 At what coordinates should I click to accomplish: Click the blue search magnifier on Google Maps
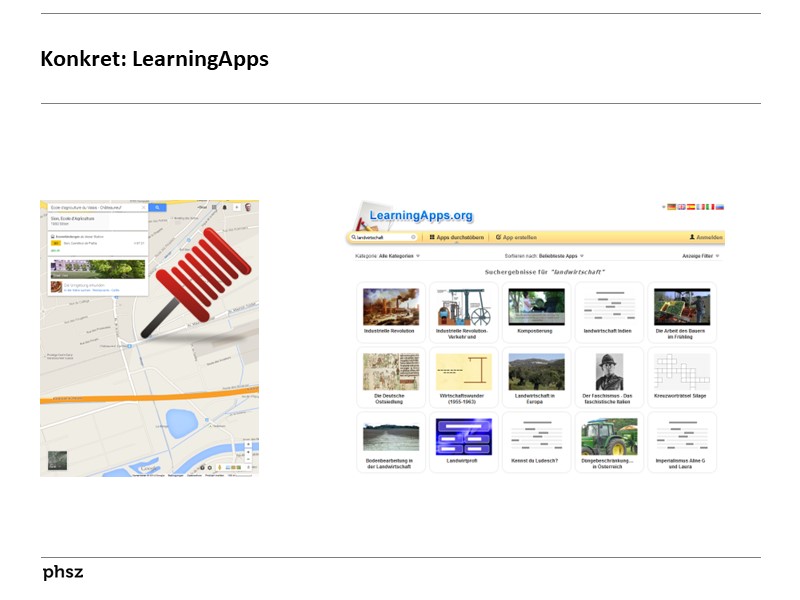point(158,208)
